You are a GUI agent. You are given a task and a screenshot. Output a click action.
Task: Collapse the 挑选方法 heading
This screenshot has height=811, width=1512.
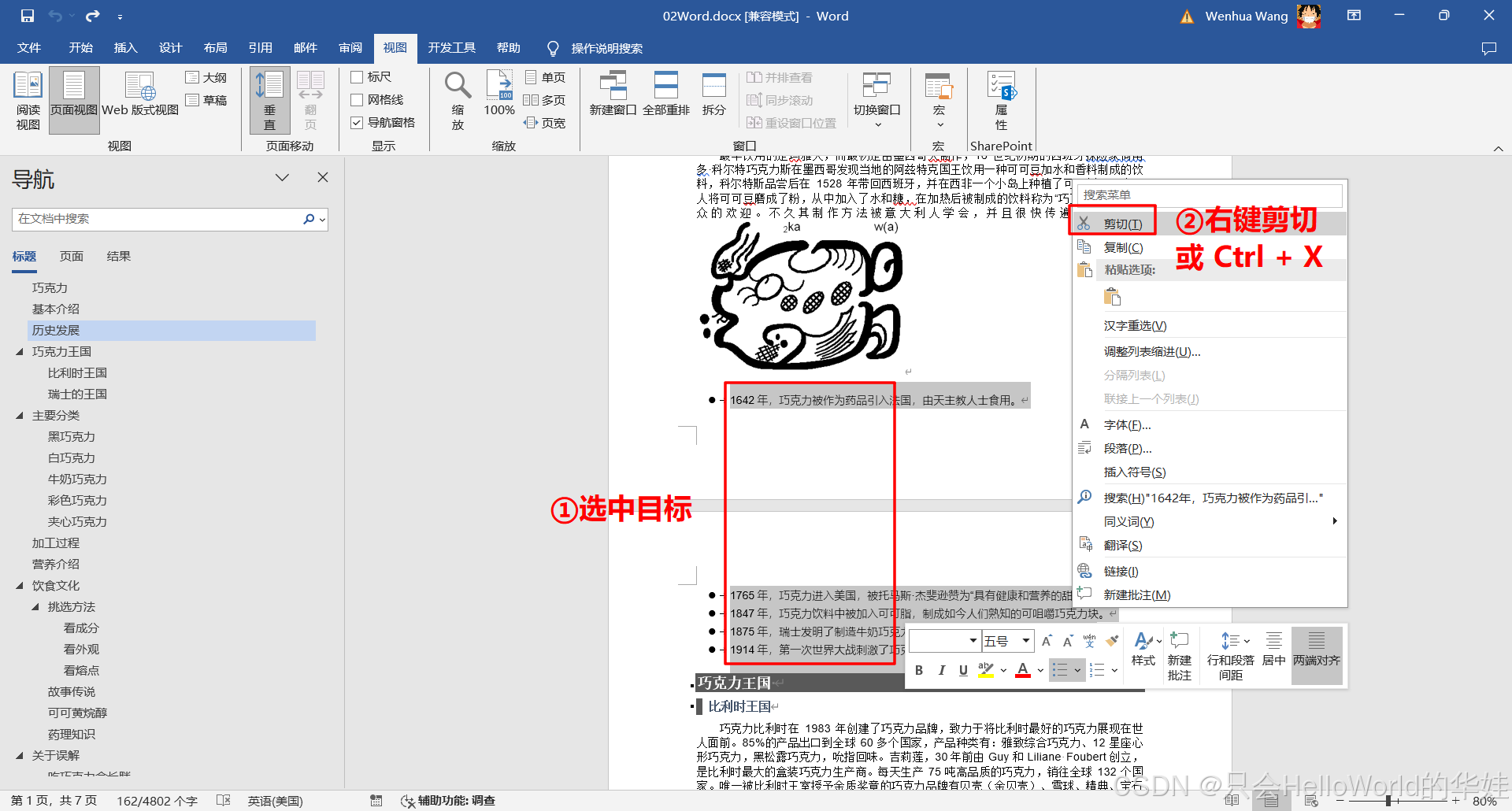click(35, 607)
